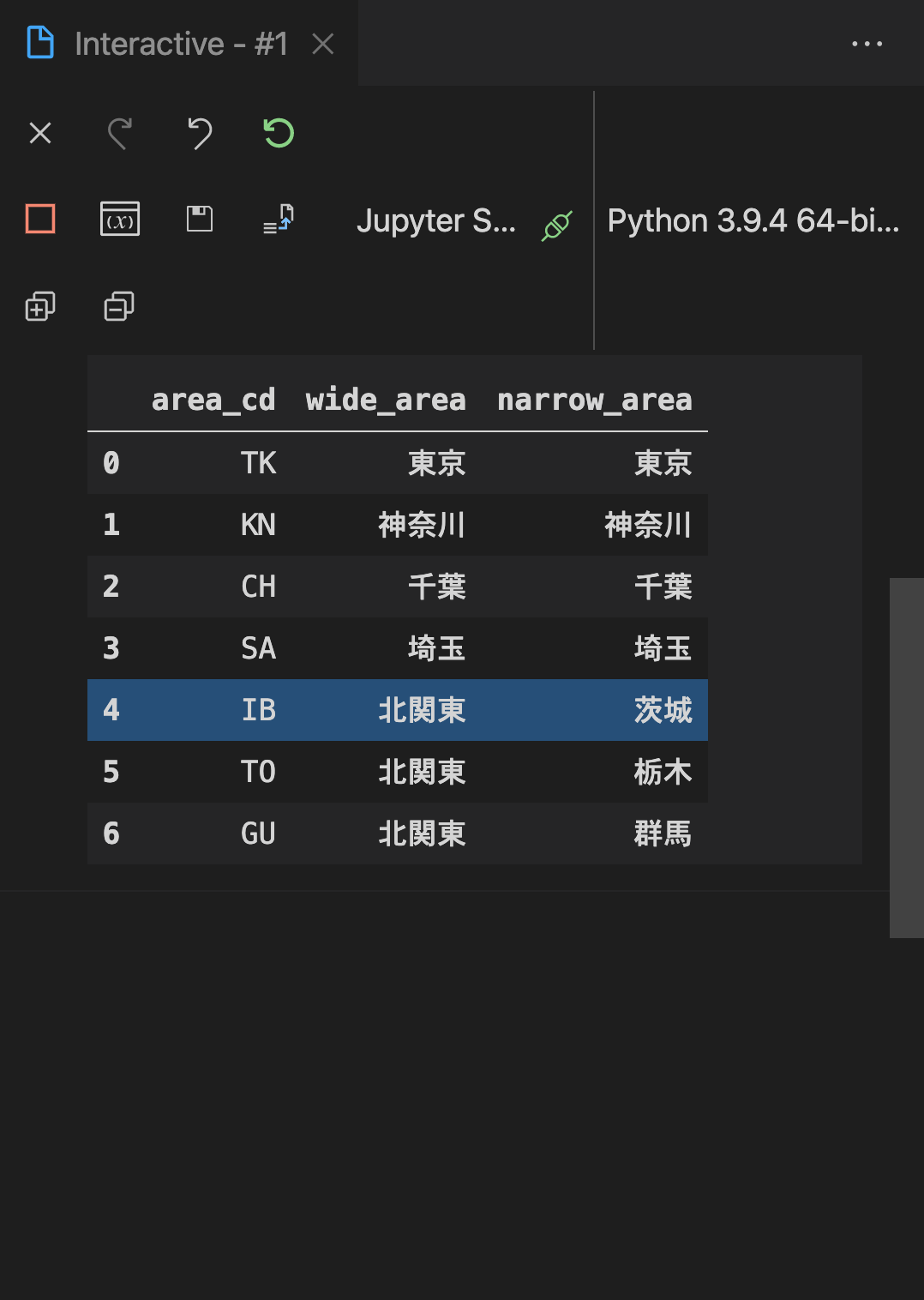Image resolution: width=924 pixels, height=1300 pixels.
Task: Open the variables explorer
Action: tap(119, 220)
